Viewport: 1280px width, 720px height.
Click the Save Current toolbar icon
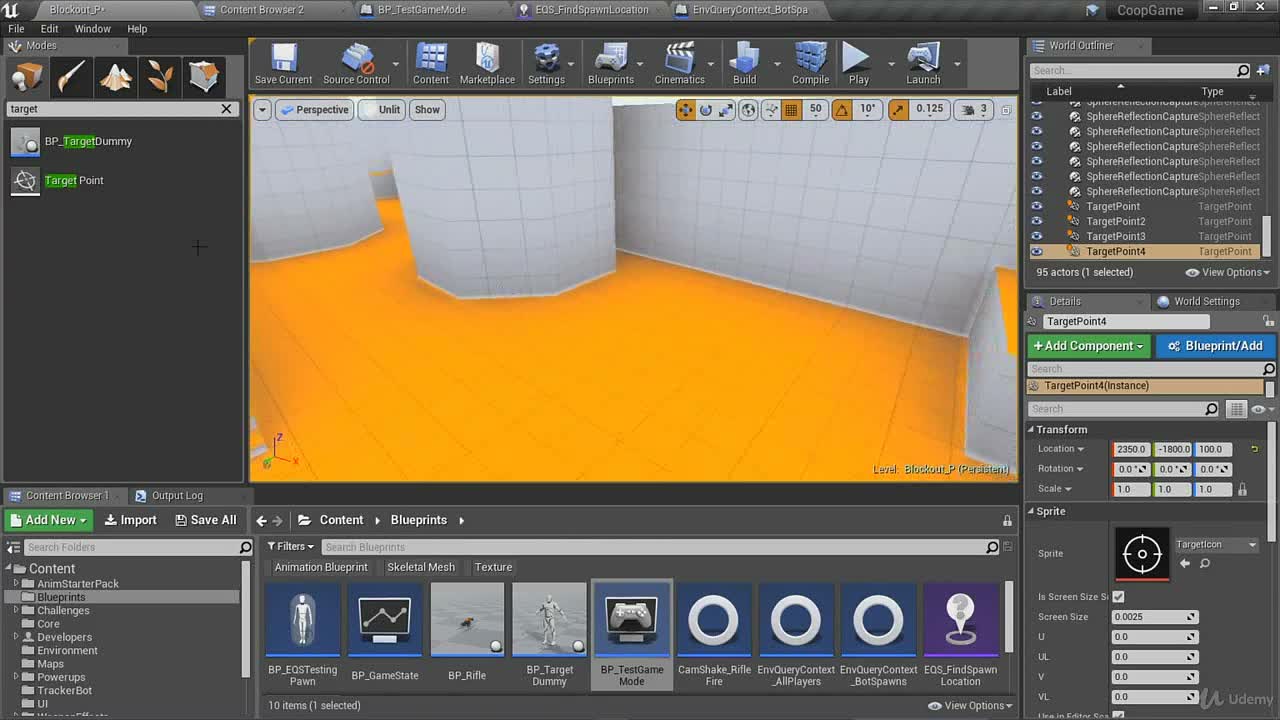[283, 64]
